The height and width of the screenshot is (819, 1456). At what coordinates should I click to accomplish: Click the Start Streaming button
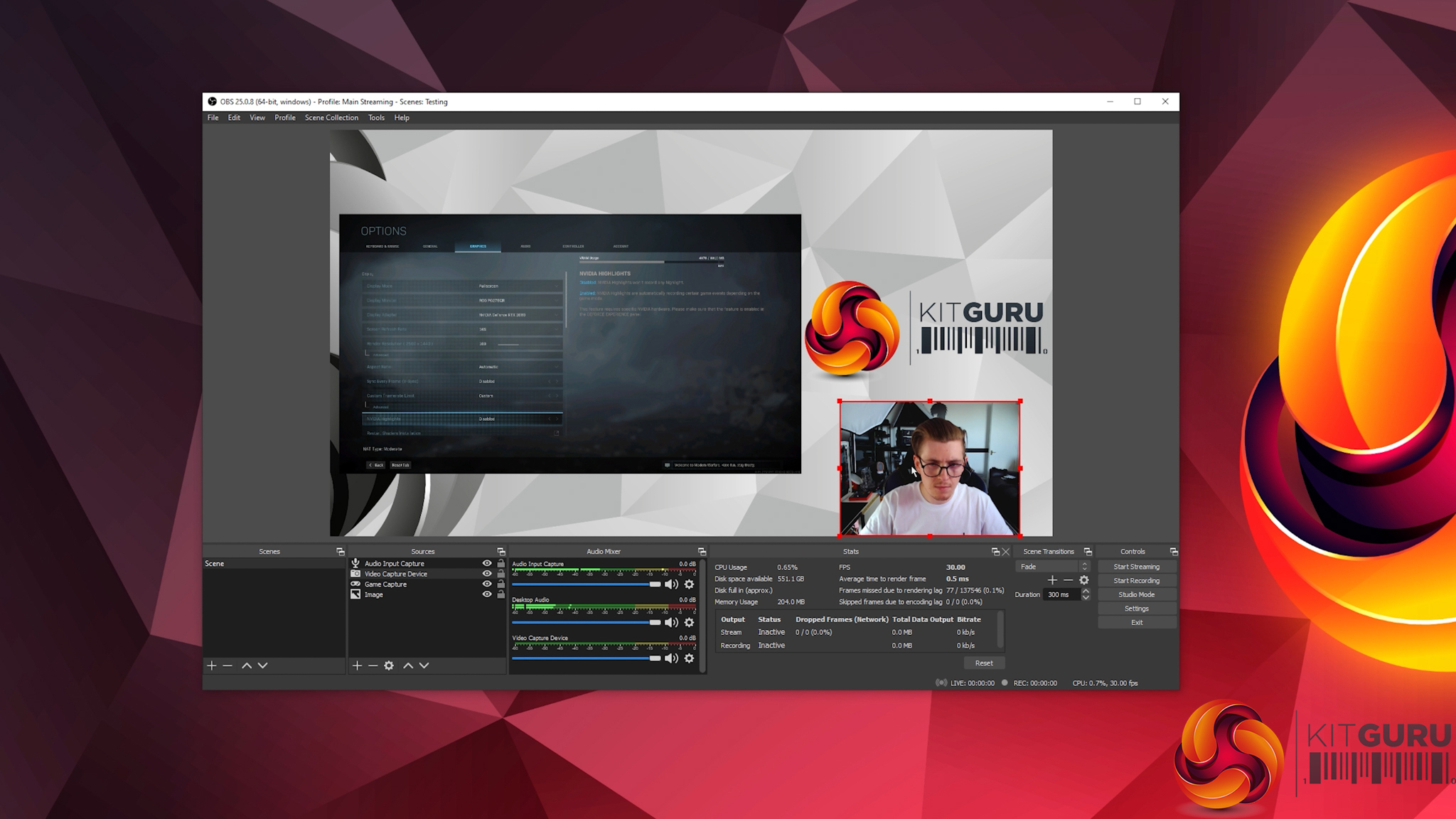pyautogui.click(x=1136, y=567)
